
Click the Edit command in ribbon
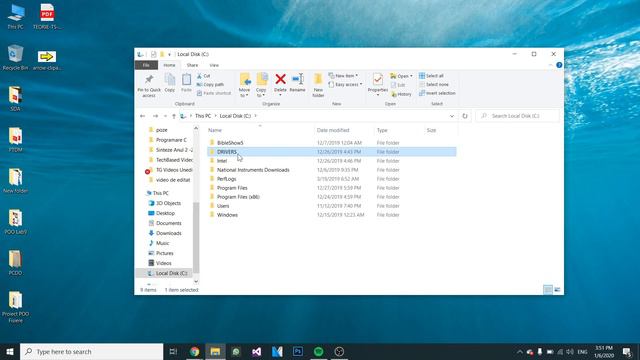(x=398, y=85)
